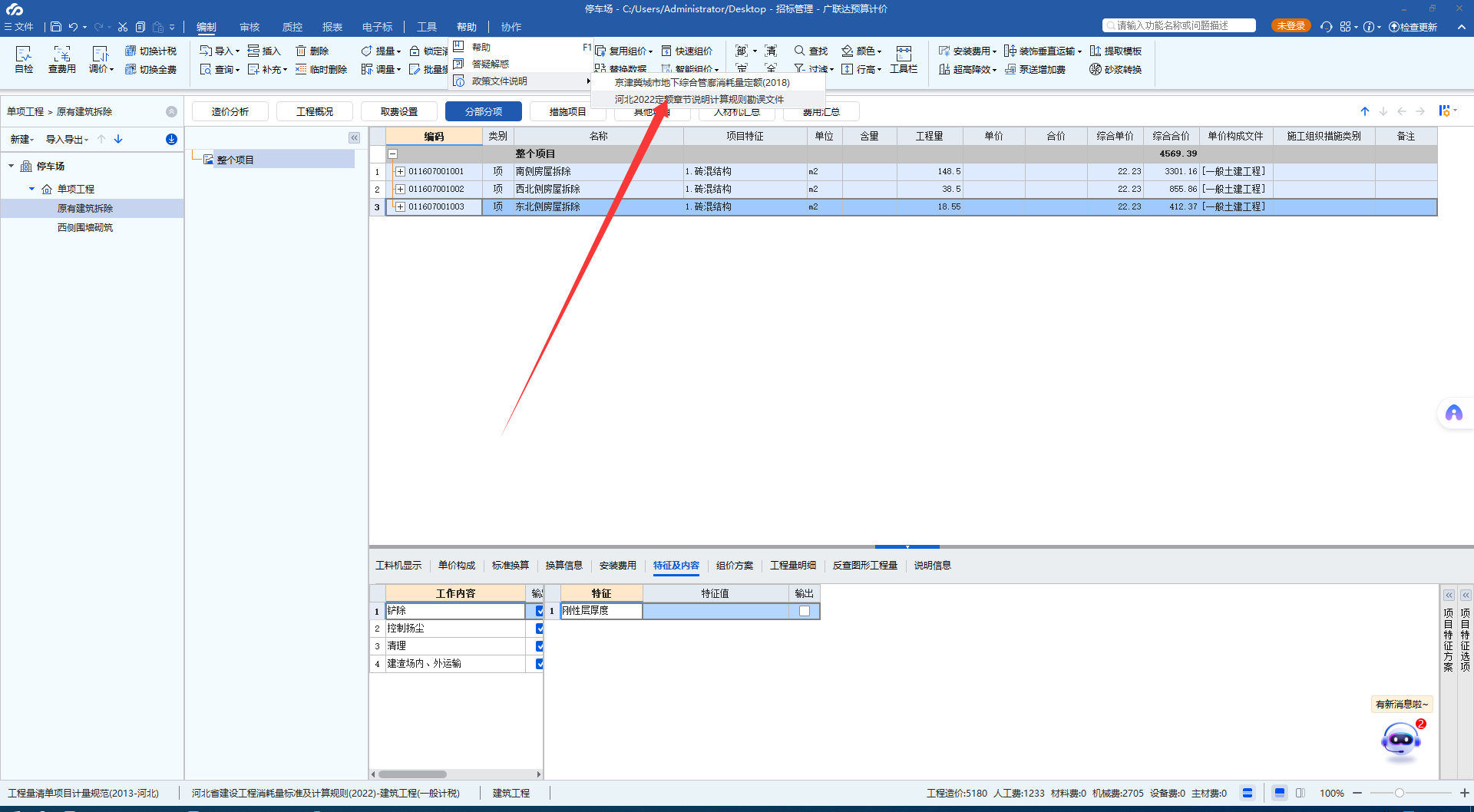Viewport: 1474px width, 812px height.
Task: Expand row 011607001003 in the table
Action: coord(400,206)
